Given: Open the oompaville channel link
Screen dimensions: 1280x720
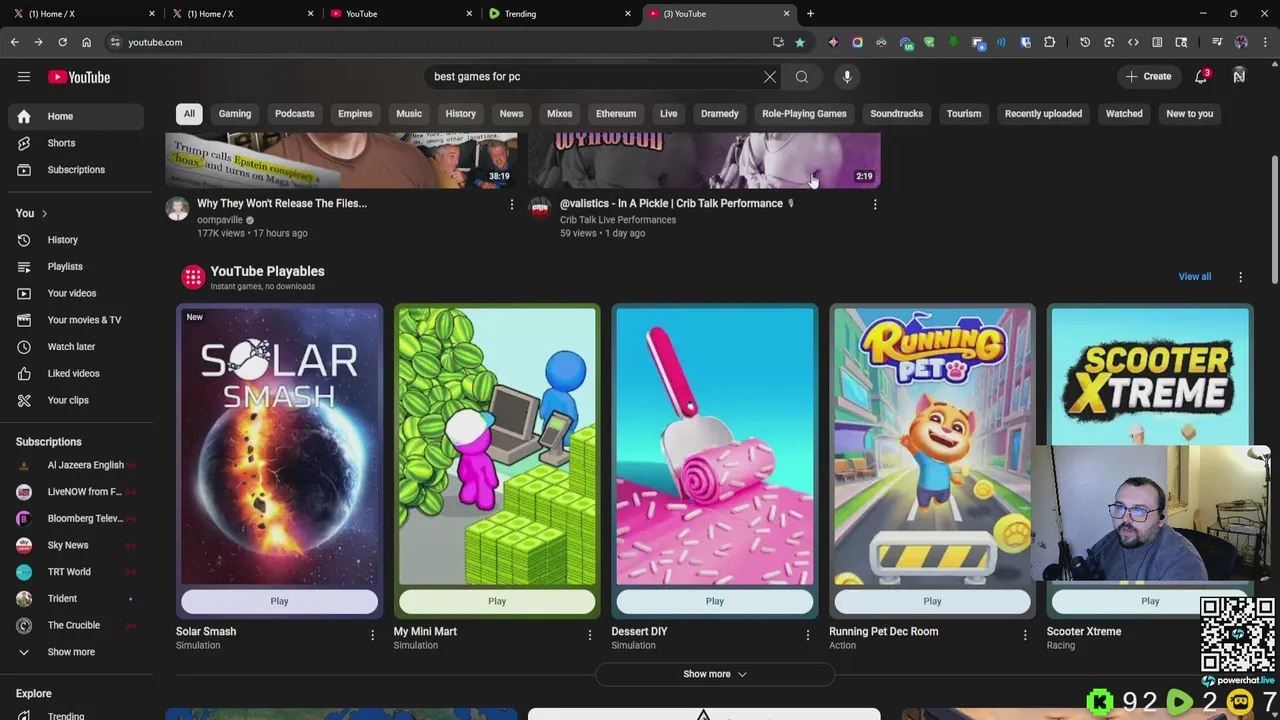Looking at the screenshot, I should [220, 220].
